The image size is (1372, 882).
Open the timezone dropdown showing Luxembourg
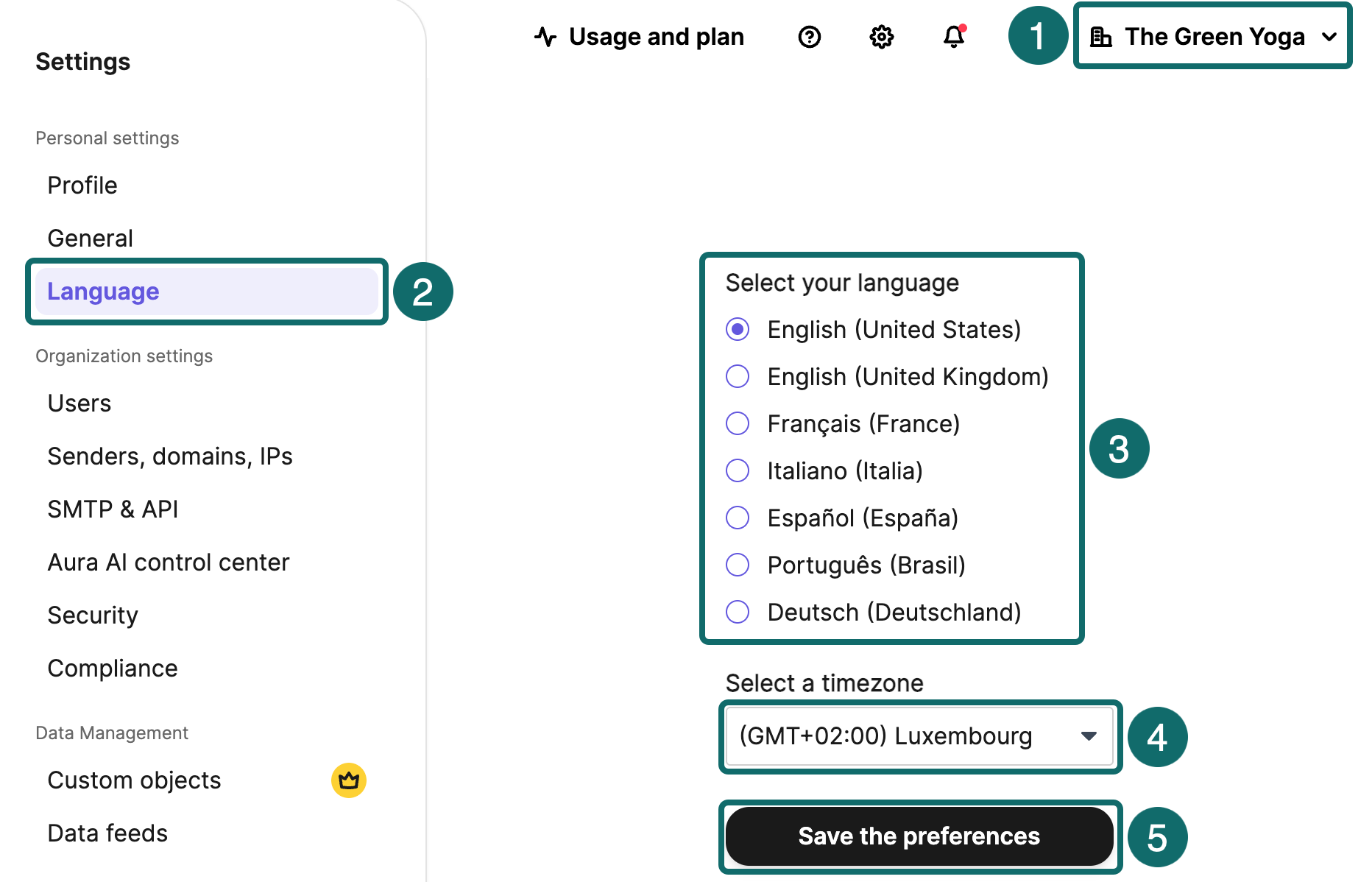click(x=919, y=736)
